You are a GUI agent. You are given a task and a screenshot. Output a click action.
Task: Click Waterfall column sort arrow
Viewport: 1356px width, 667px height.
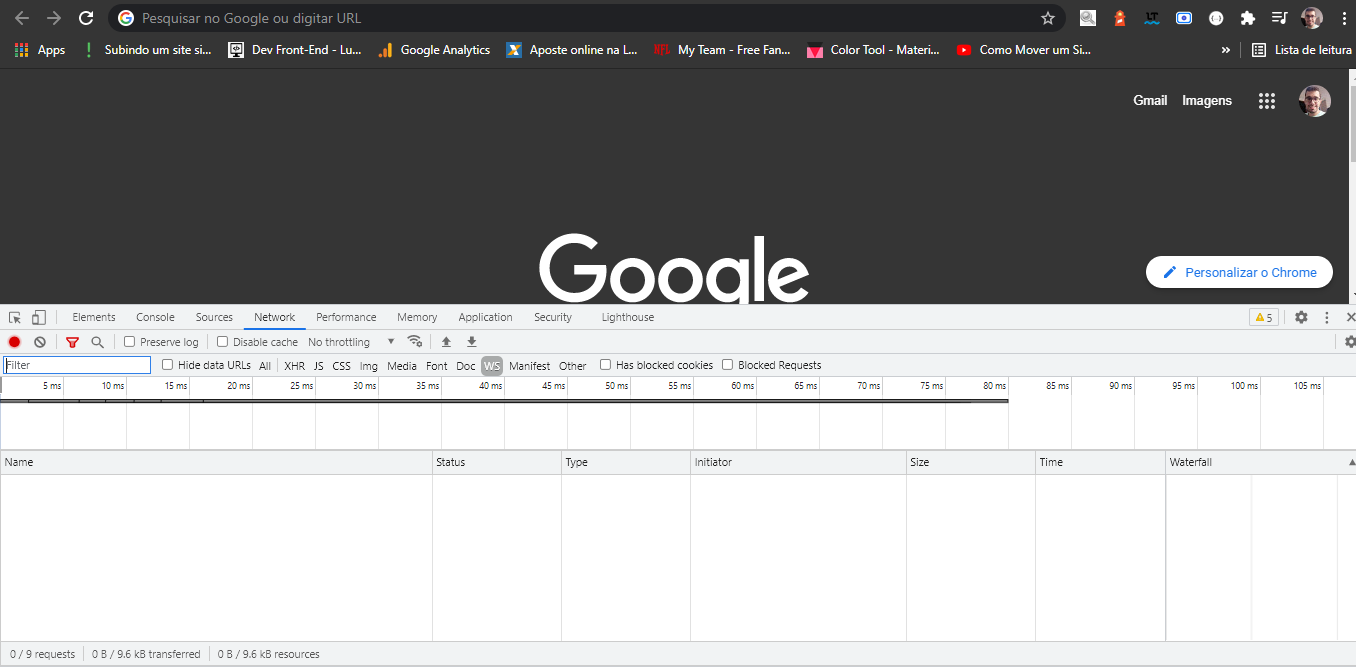[x=1351, y=463]
